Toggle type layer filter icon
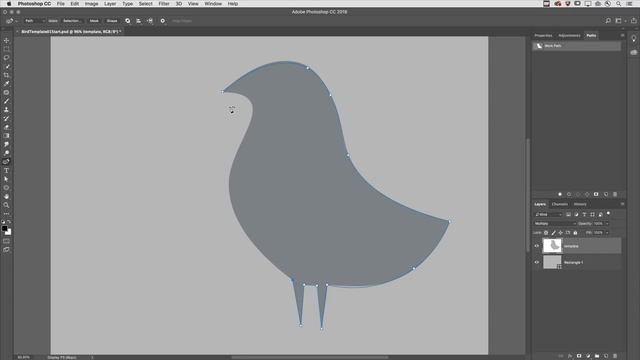This screenshot has height=360, width=640. point(584,214)
